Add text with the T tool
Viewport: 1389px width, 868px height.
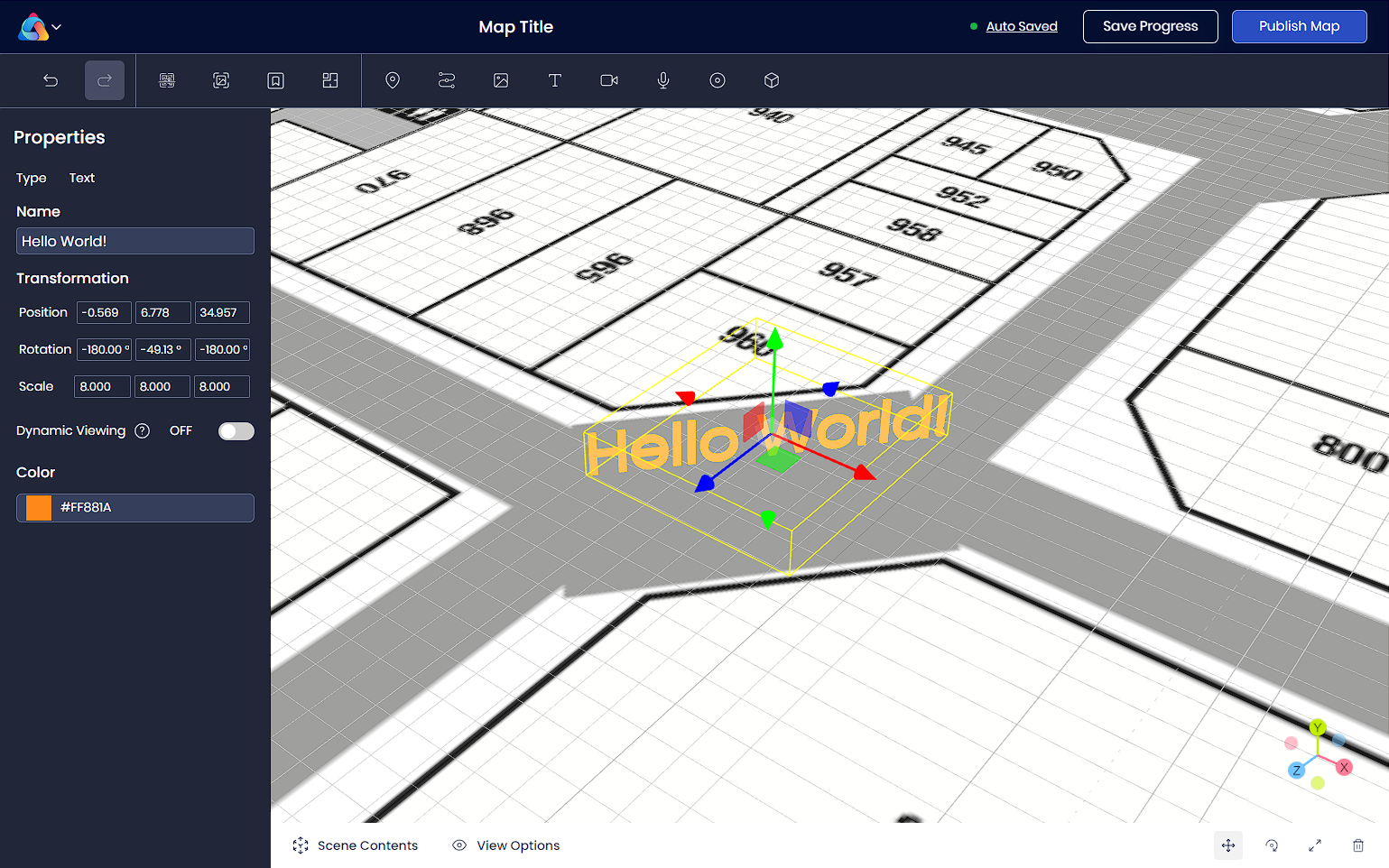(x=555, y=80)
